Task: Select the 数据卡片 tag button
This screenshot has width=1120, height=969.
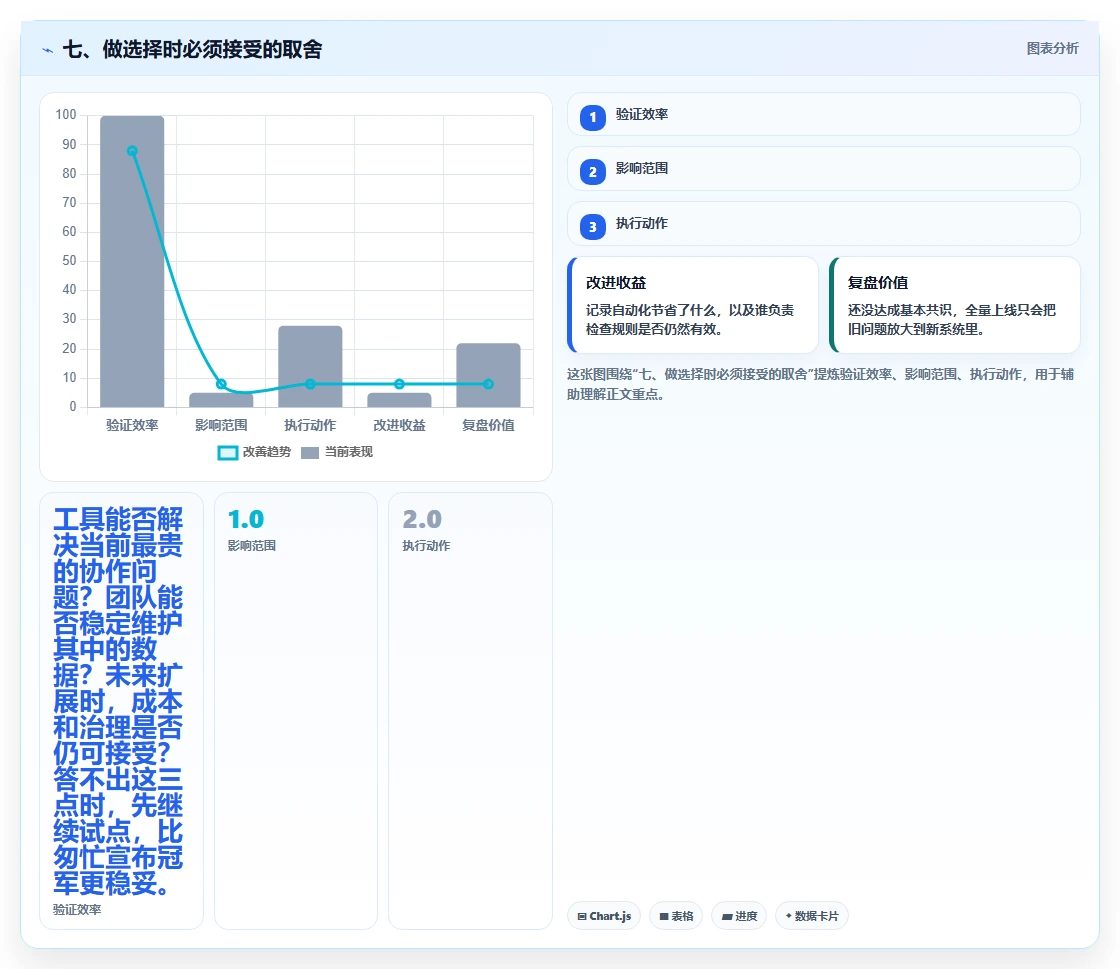Action: [x=811, y=916]
